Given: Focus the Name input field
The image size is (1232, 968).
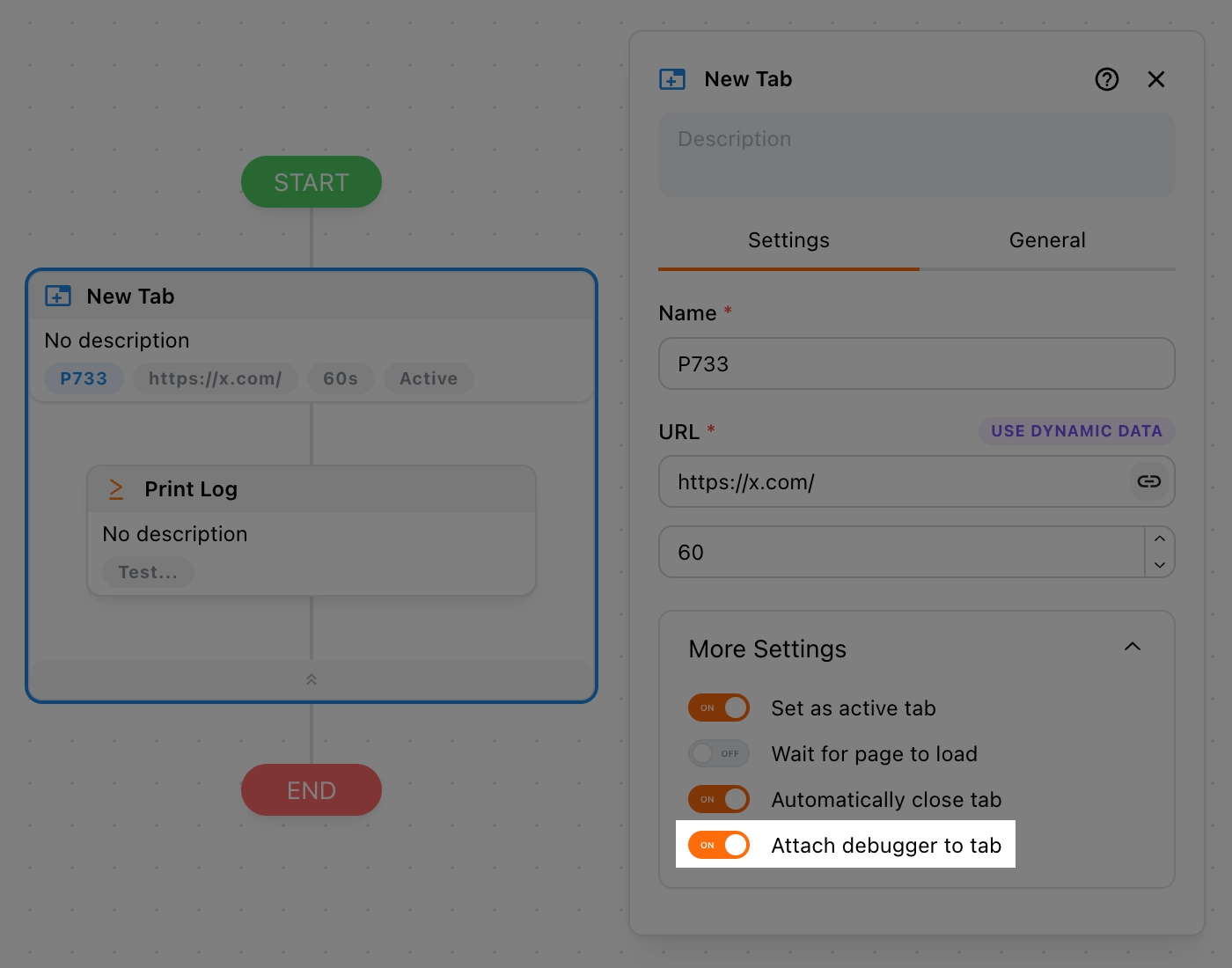Looking at the screenshot, I should (916, 363).
